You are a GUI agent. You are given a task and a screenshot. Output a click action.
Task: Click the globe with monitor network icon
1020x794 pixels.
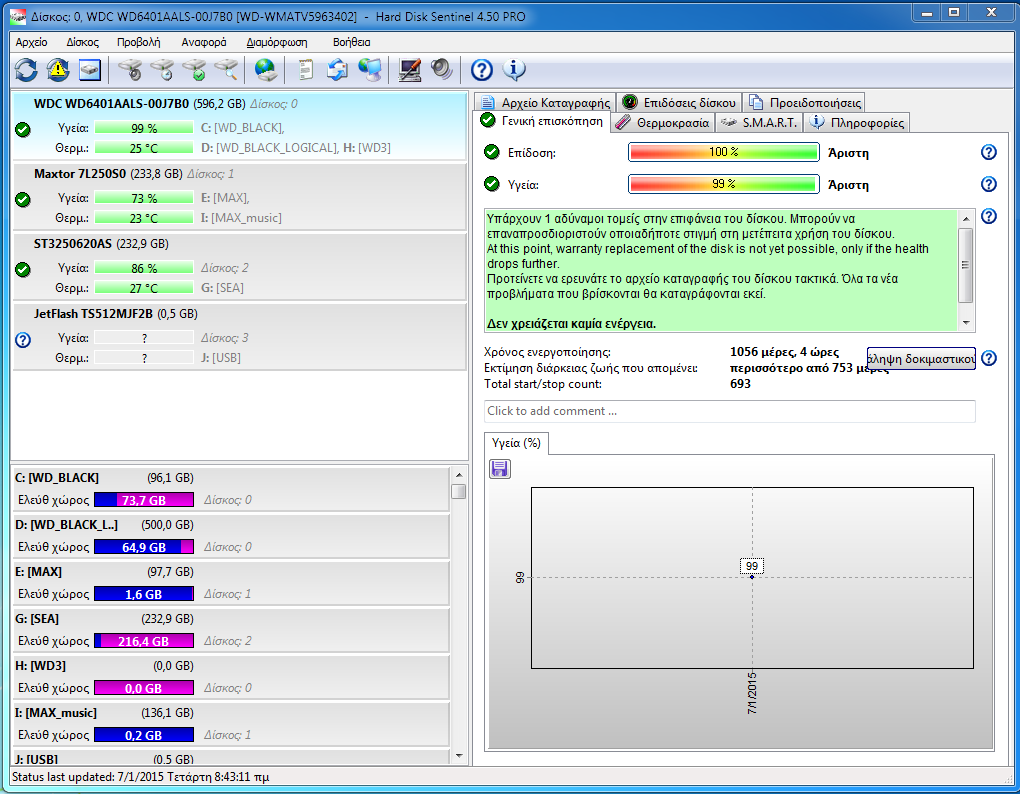pos(369,70)
